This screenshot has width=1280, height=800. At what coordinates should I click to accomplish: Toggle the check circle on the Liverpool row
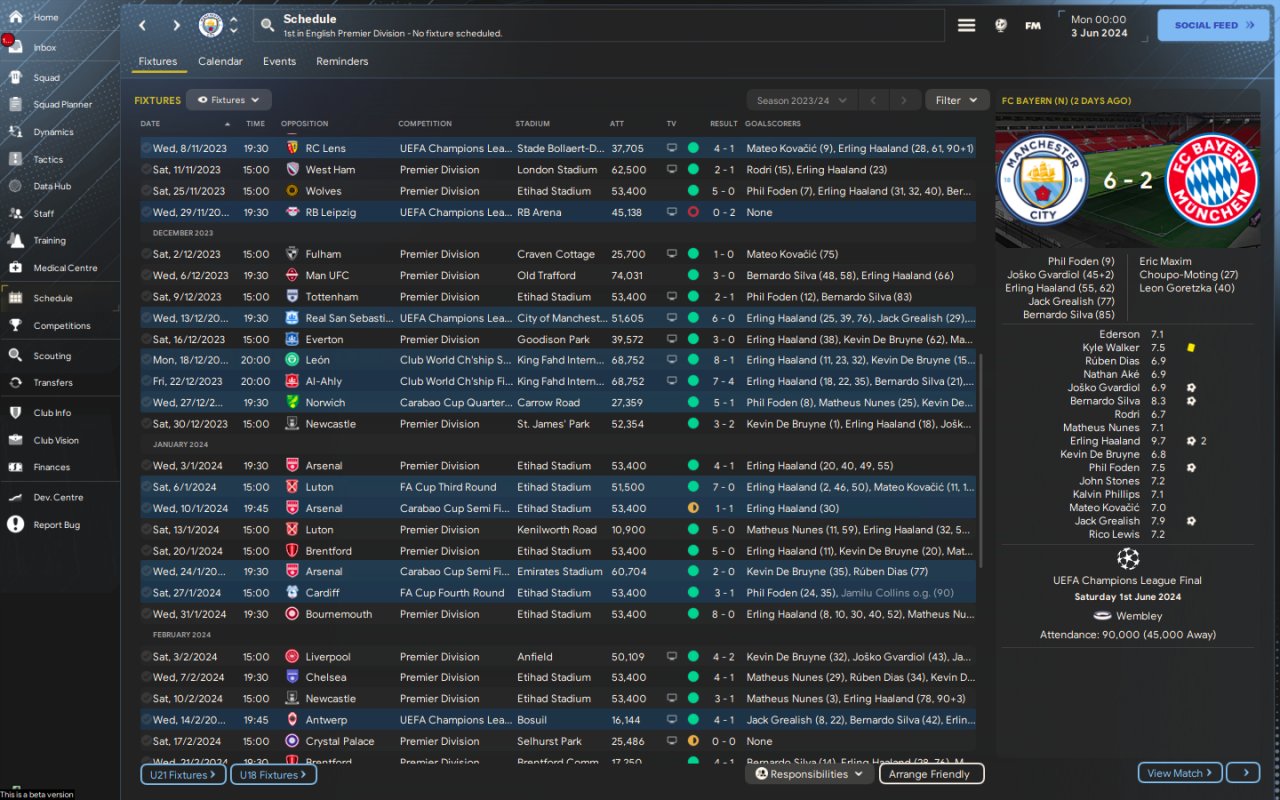[146, 657]
